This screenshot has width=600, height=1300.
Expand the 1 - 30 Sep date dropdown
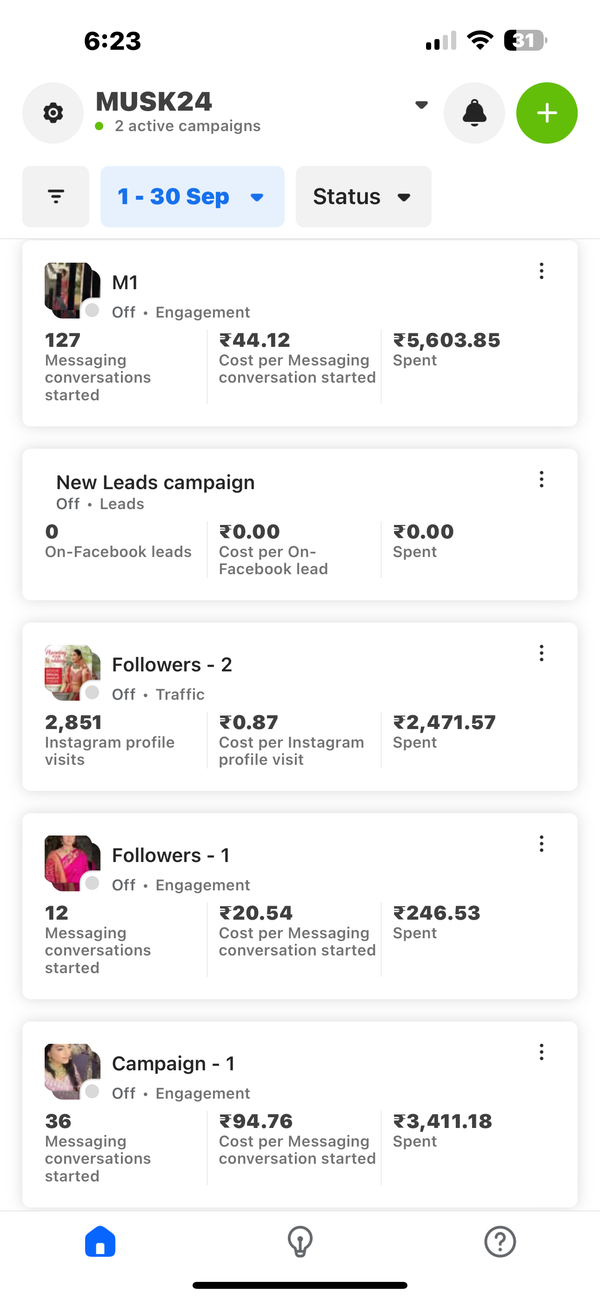click(192, 197)
